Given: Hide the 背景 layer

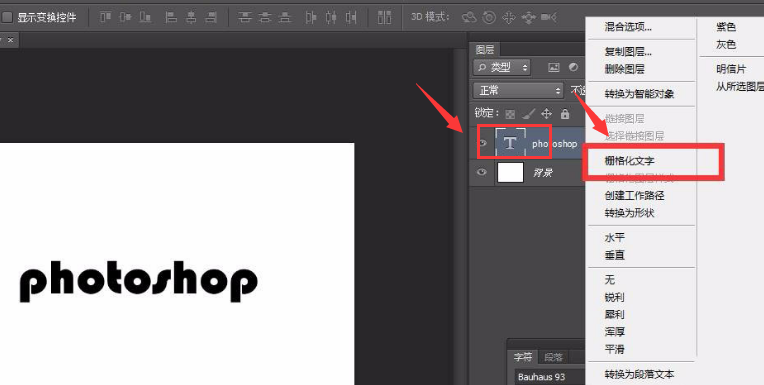Looking at the screenshot, I should coord(482,172).
